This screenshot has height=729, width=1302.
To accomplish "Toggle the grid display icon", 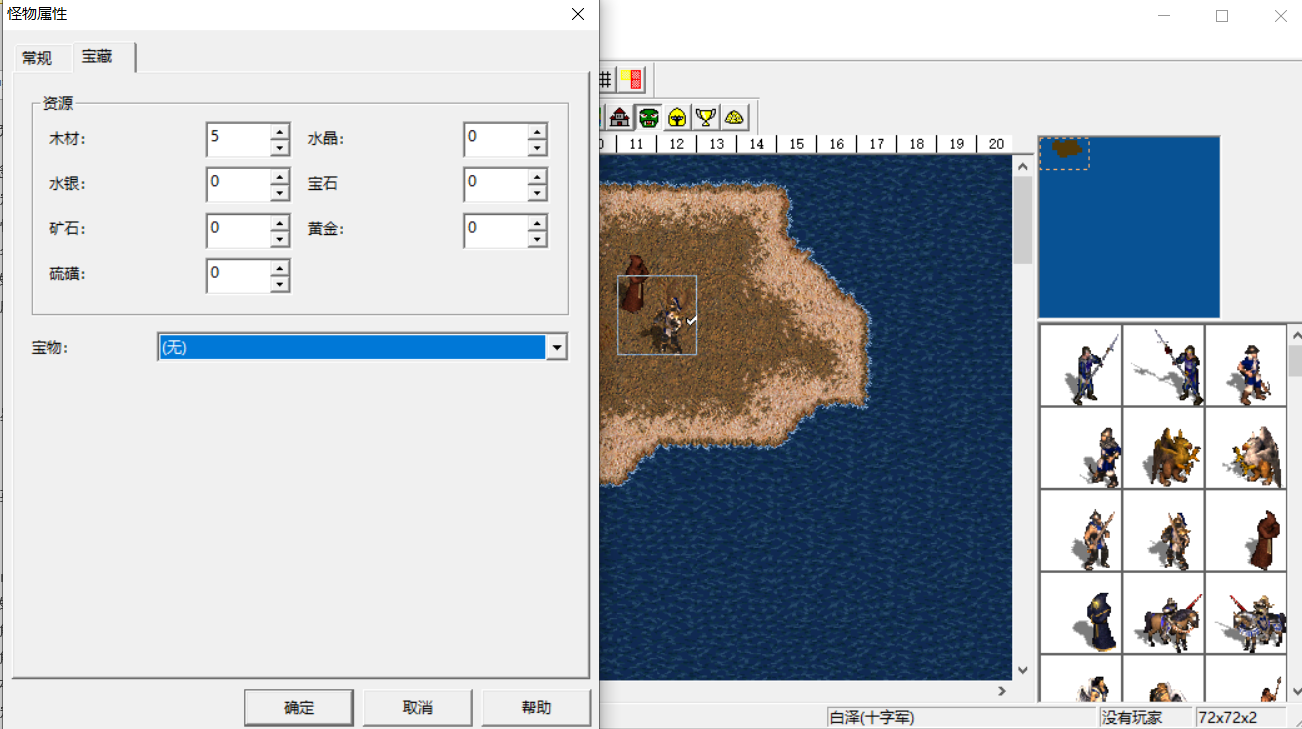I will 605,79.
